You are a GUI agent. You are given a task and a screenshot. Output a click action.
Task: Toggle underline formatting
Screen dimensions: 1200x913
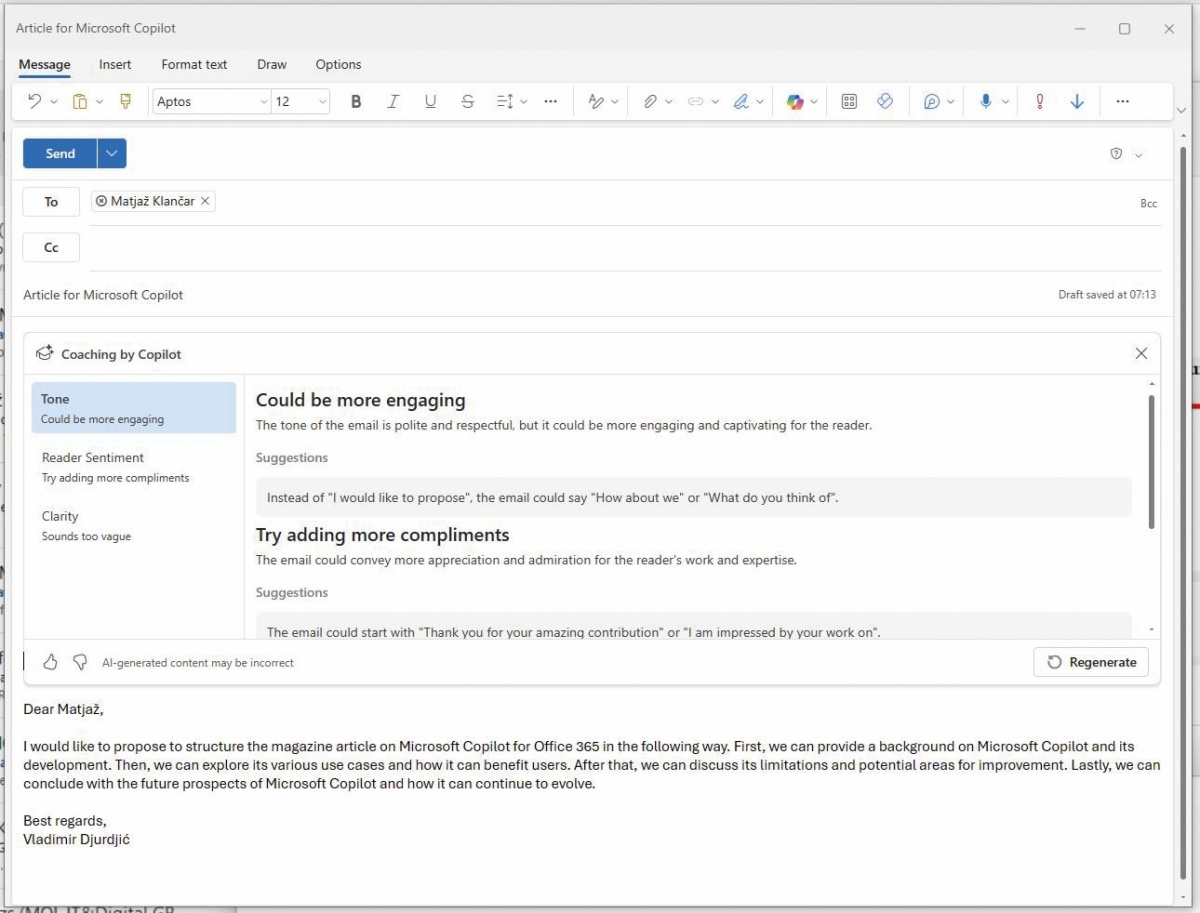click(x=430, y=101)
